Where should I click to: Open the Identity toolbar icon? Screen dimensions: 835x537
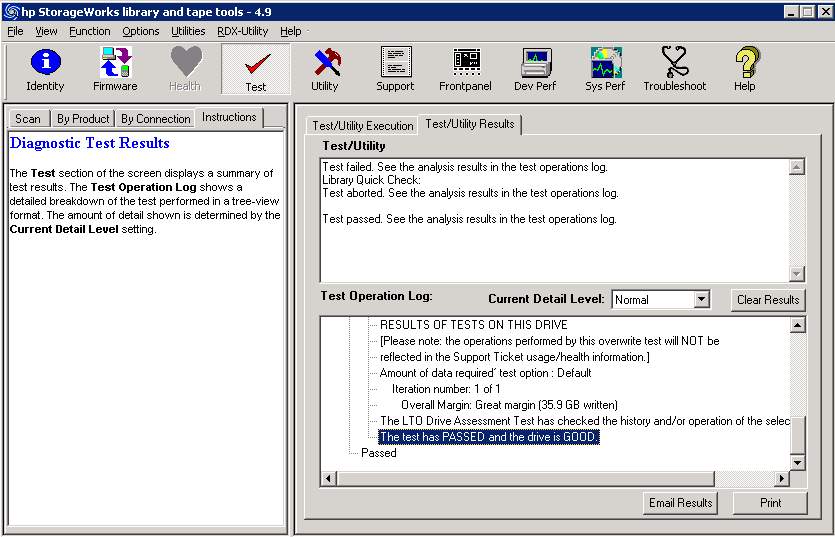[45, 69]
